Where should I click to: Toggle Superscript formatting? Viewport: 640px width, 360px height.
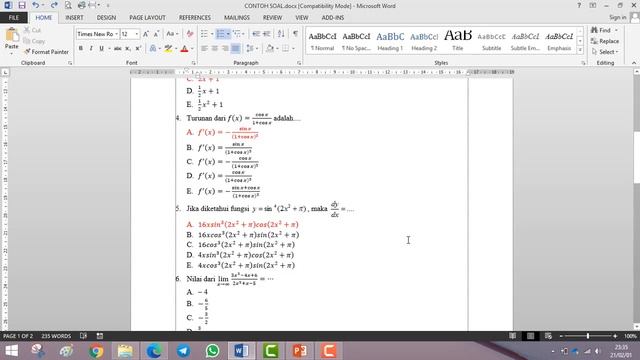tap(138, 49)
